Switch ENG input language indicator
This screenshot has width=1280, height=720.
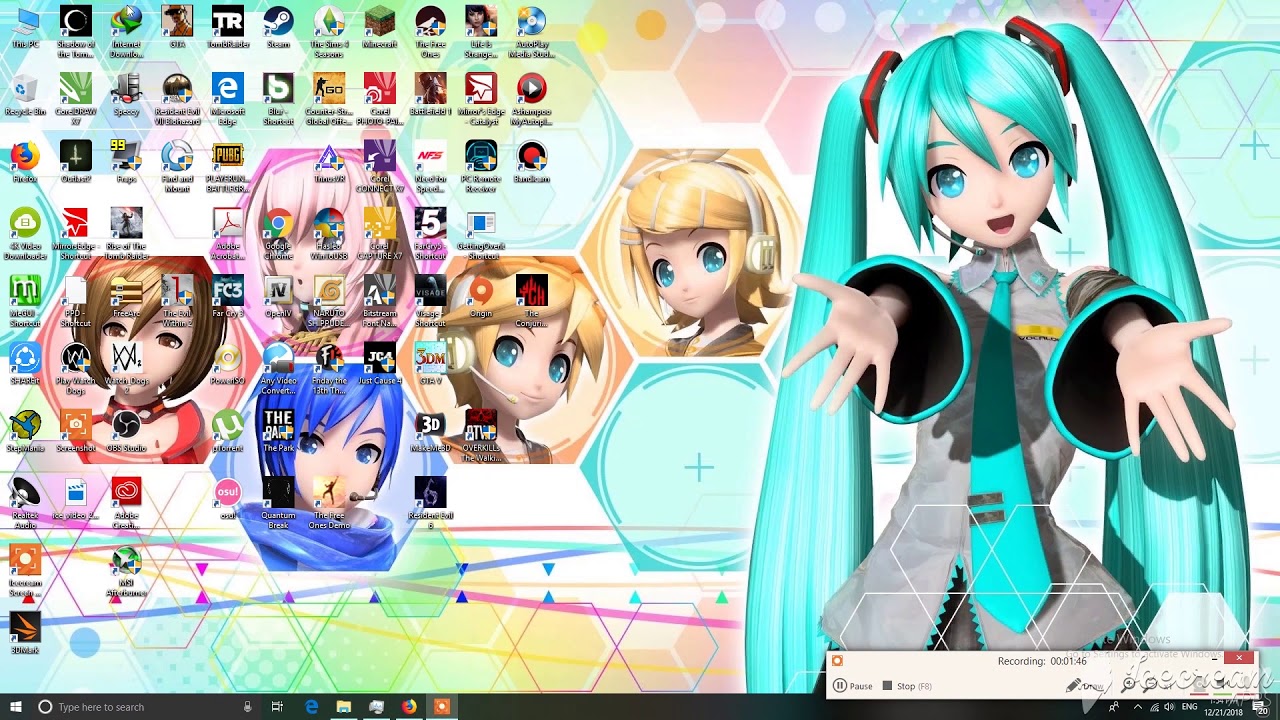pyautogui.click(x=1190, y=707)
